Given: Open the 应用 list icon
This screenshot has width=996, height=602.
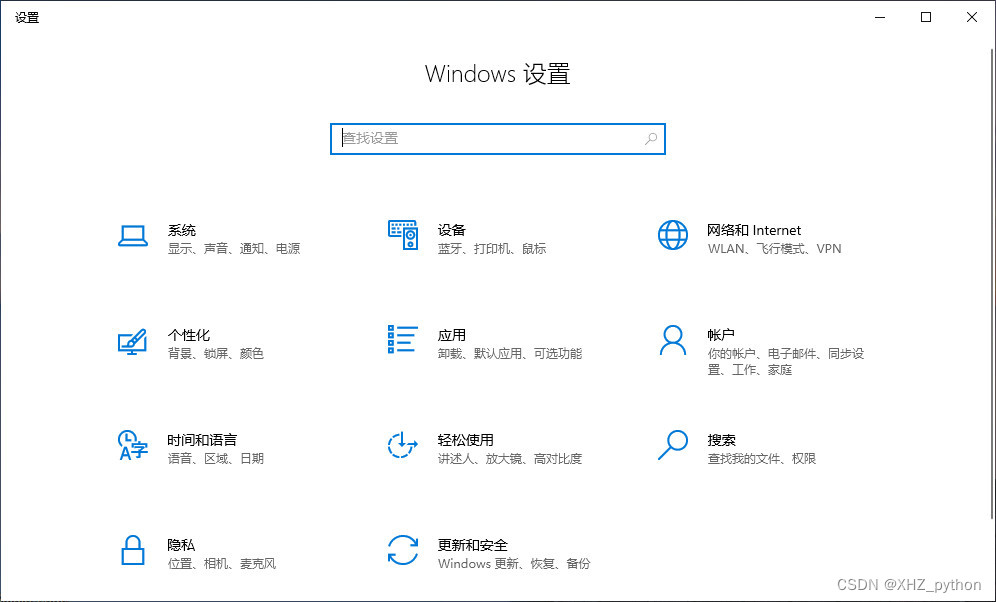Looking at the screenshot, I should coord(403,339).
